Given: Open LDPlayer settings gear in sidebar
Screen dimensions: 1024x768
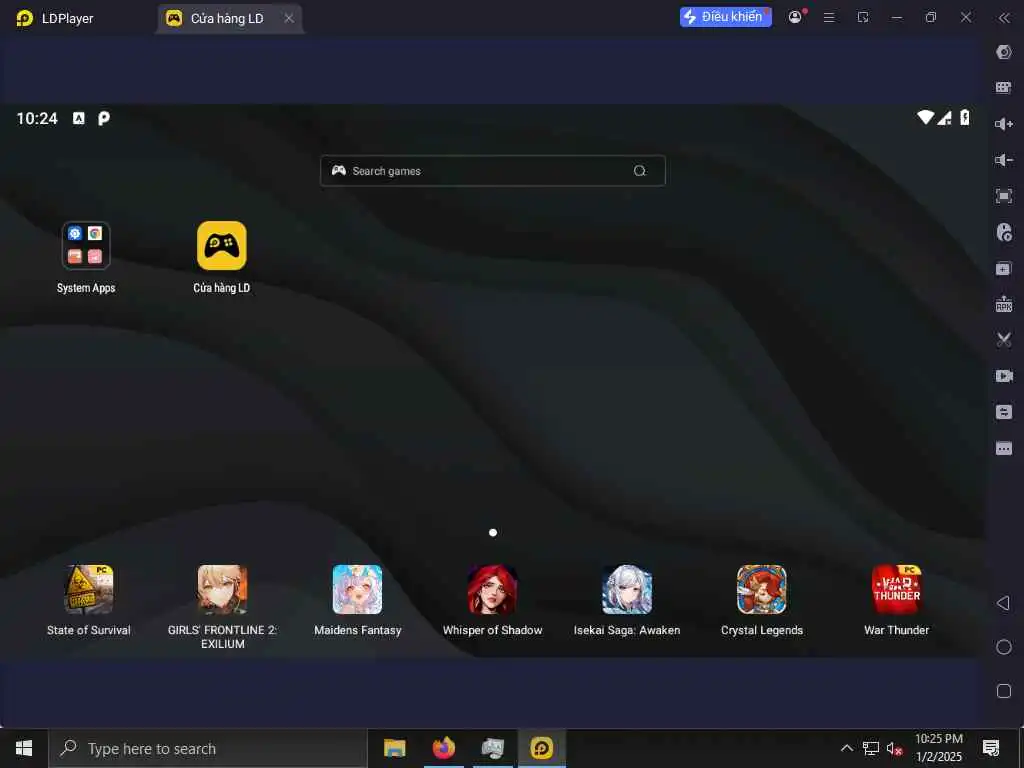Looking at the screenshot, I should coord(1004,52).
